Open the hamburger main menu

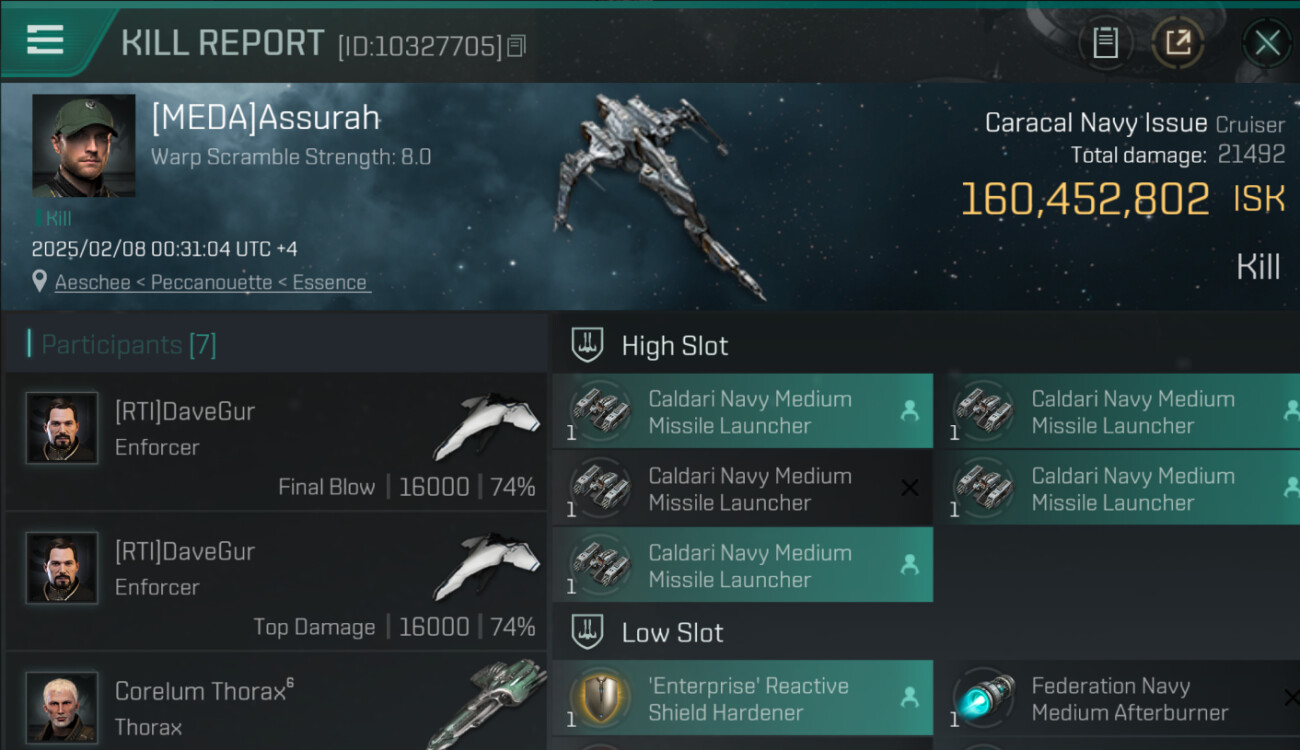pos(45,41)
